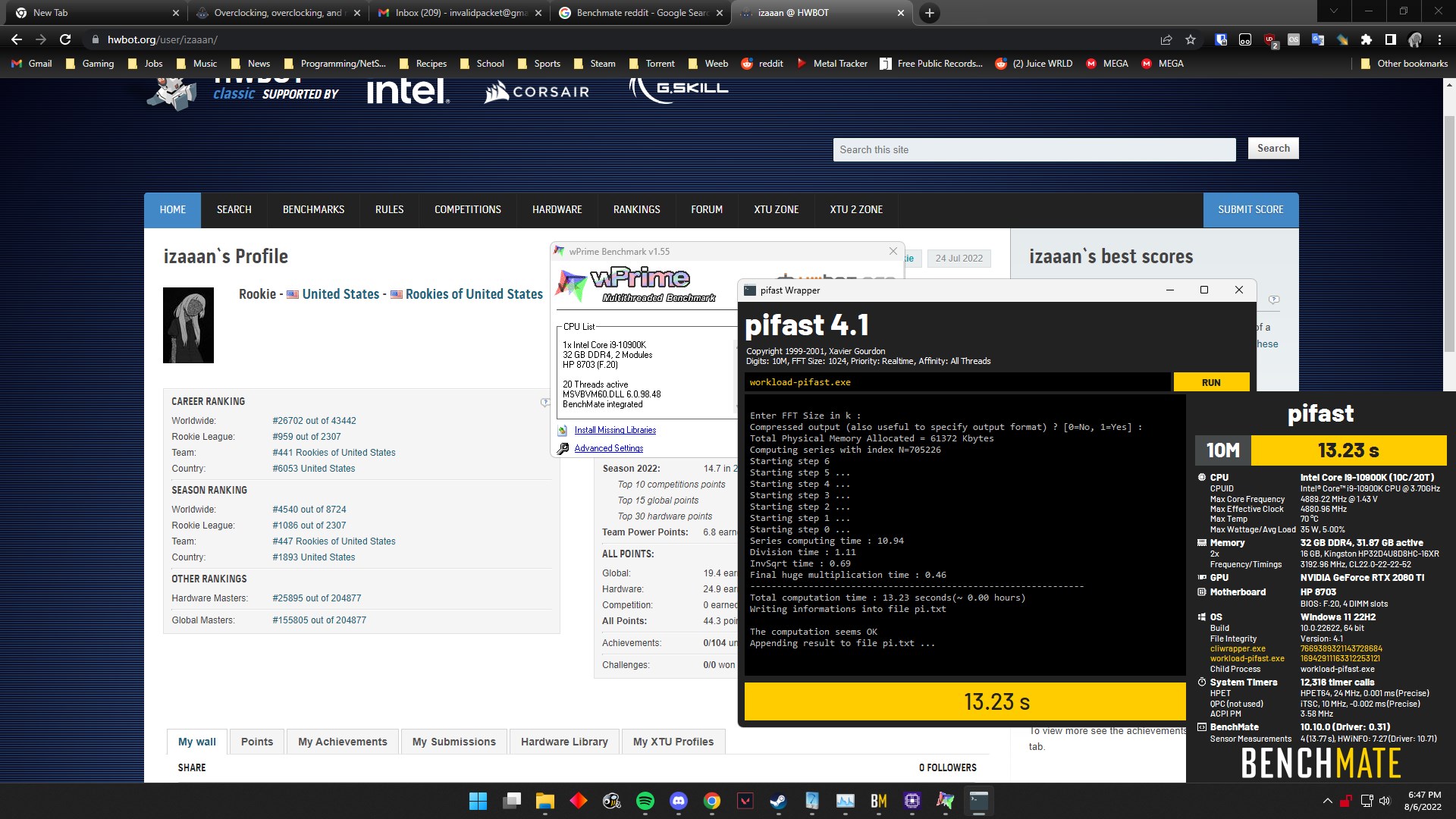Open Valorant icon on the taskbar

pyautogui.click(x=745, y=801)
